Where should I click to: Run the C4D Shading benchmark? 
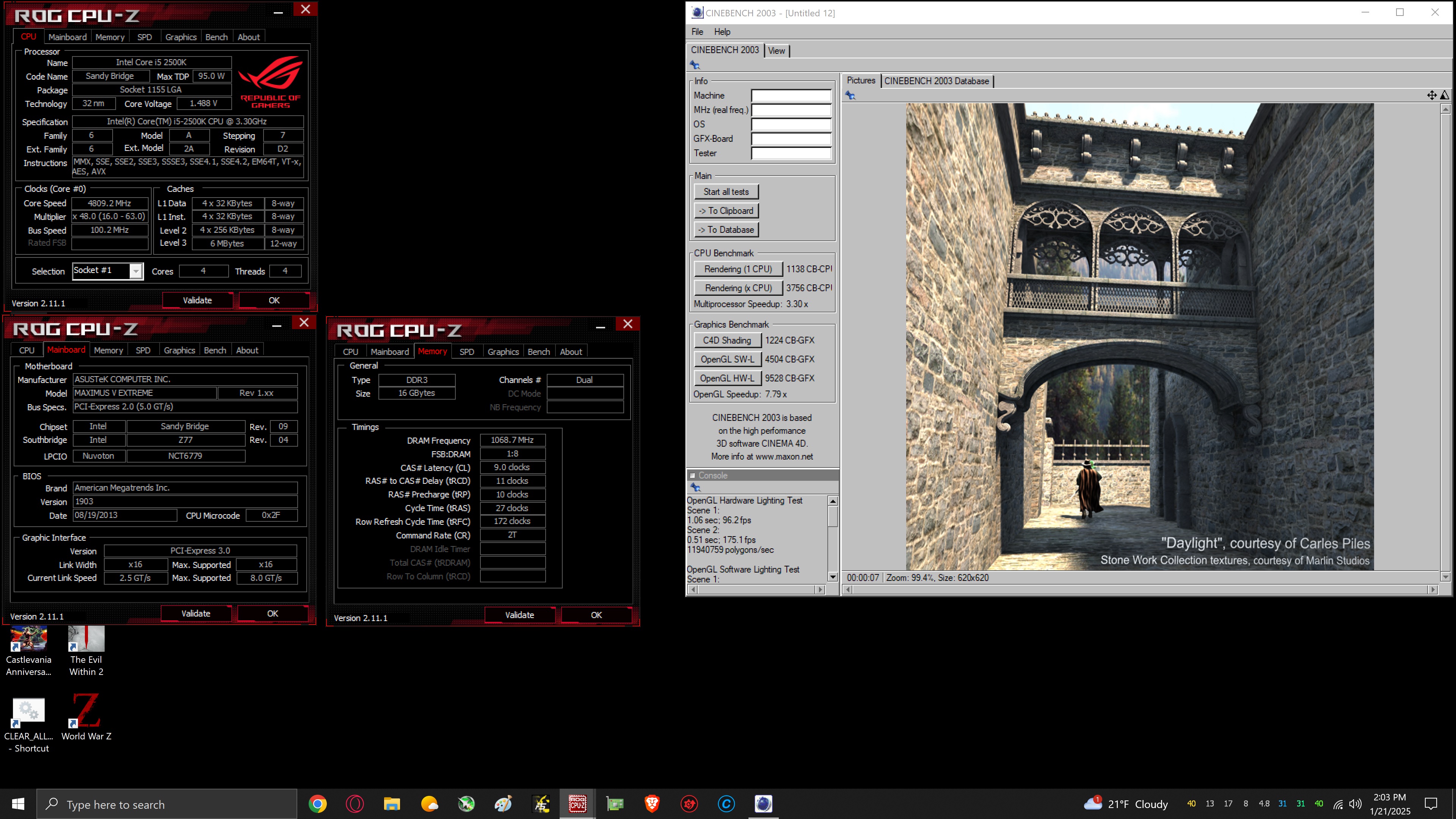[x=727, y=340]
